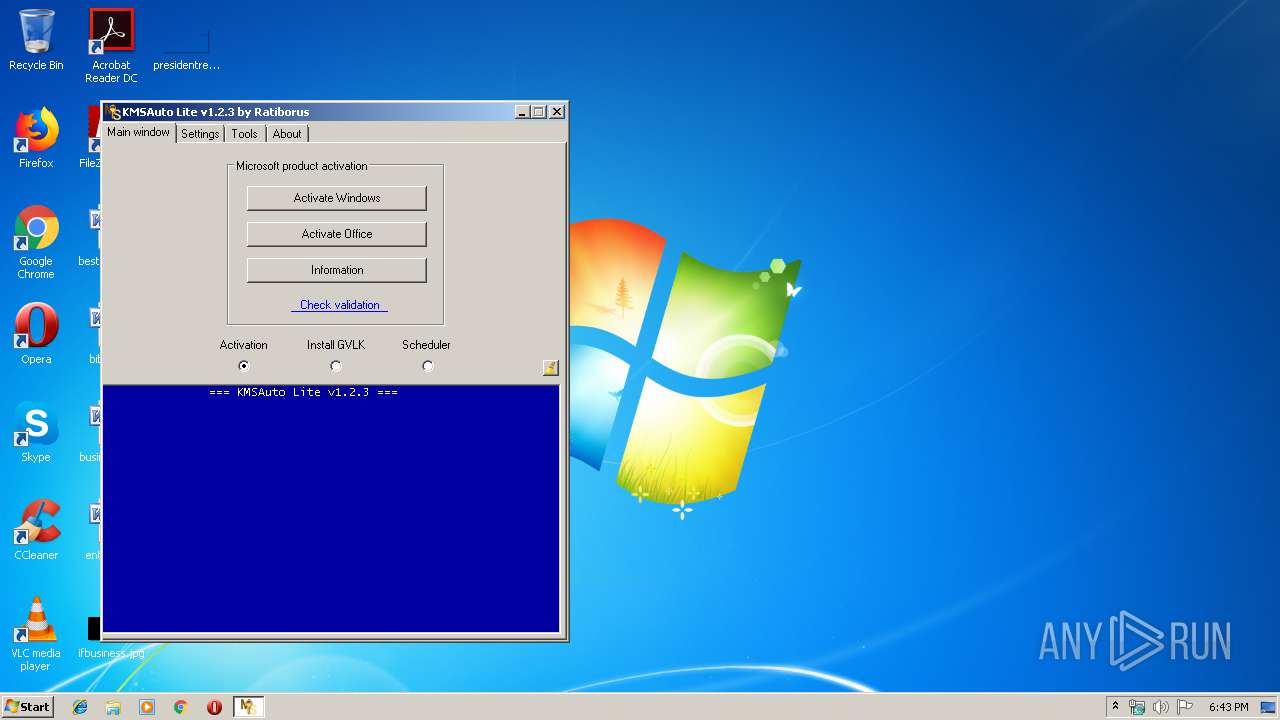This screenshot has height=720, width=1280.
Task: Show hidden system tray icons
Action: (1115, 707)
